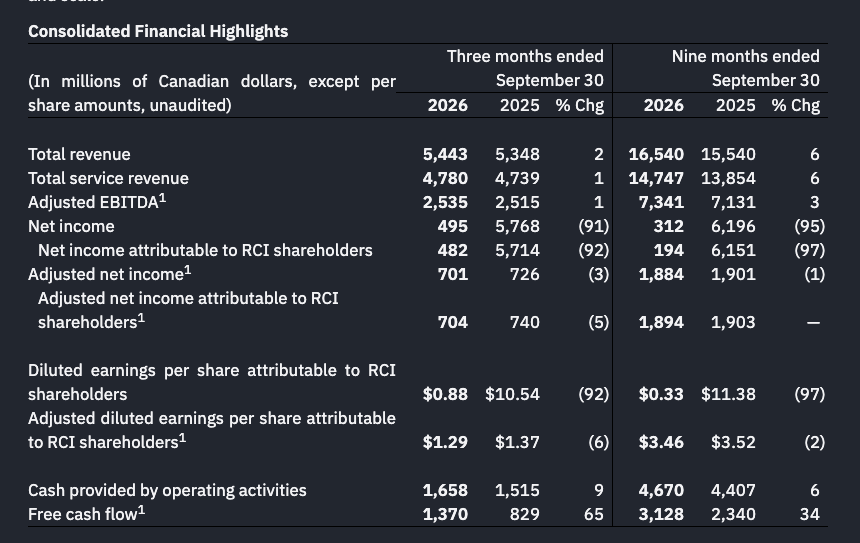This screenshot has height=543, width=860.
Task: Select adjusted attributable income value 1,903
Action: tap(733, 323)
